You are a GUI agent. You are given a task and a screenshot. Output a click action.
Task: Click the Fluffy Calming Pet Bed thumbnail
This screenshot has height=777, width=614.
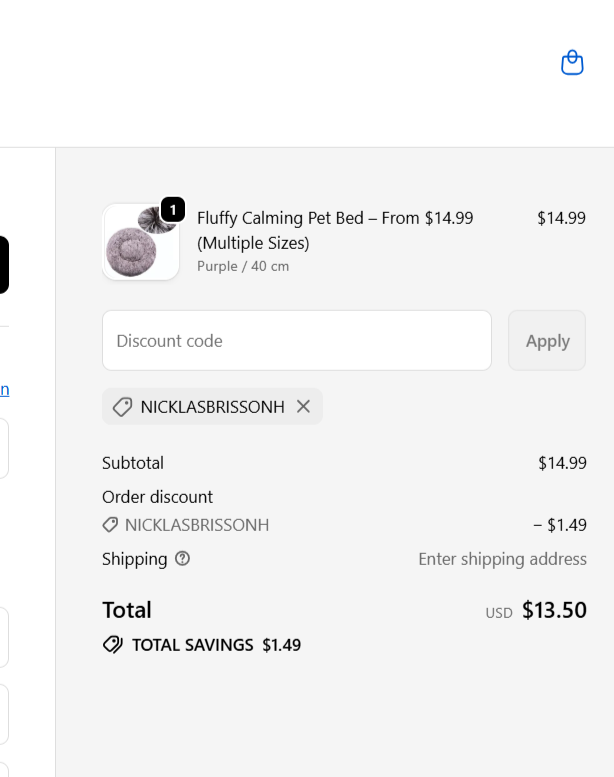140,243
